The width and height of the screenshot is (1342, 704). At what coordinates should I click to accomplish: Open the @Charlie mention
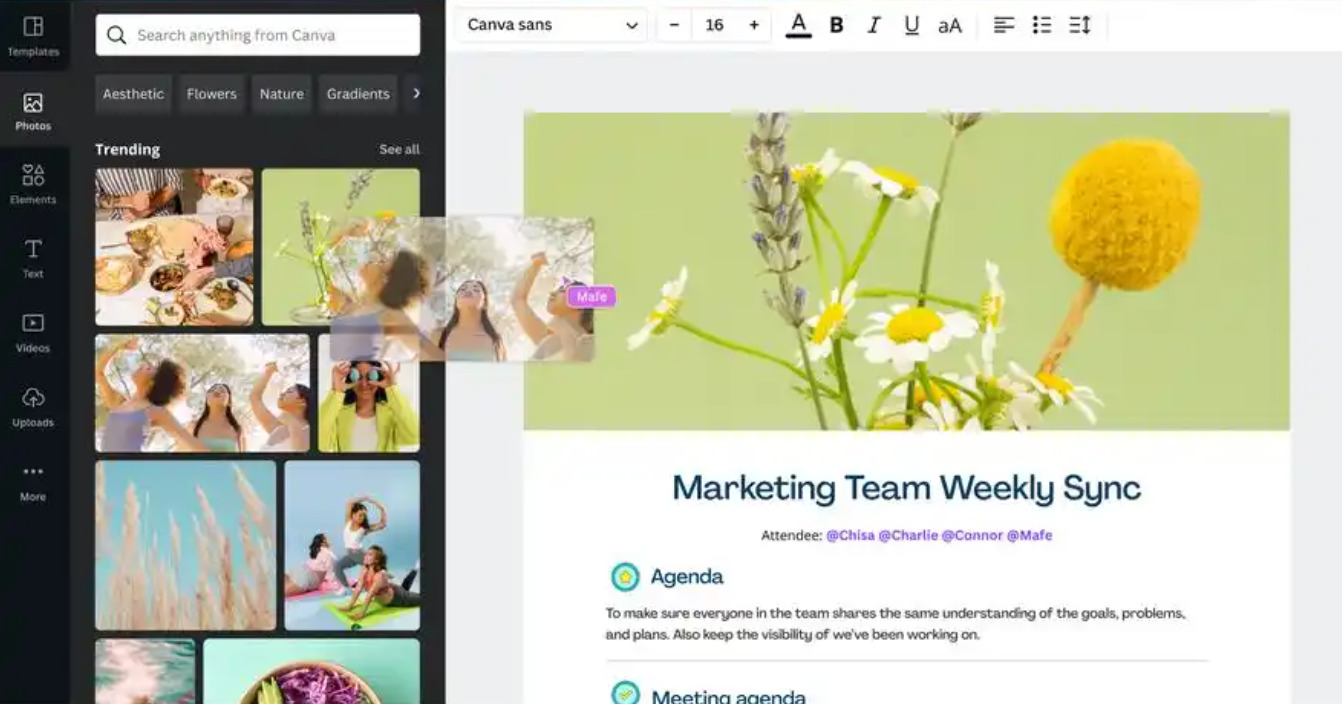coord(908,535)
